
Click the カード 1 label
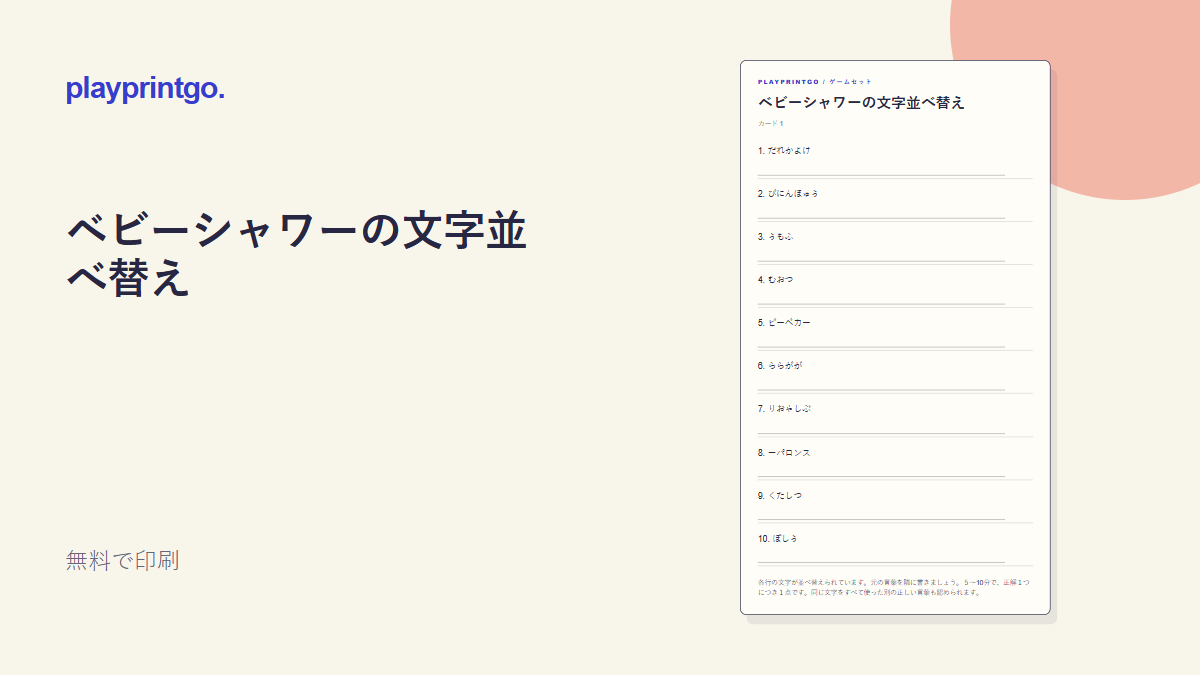tap(771, 123)
